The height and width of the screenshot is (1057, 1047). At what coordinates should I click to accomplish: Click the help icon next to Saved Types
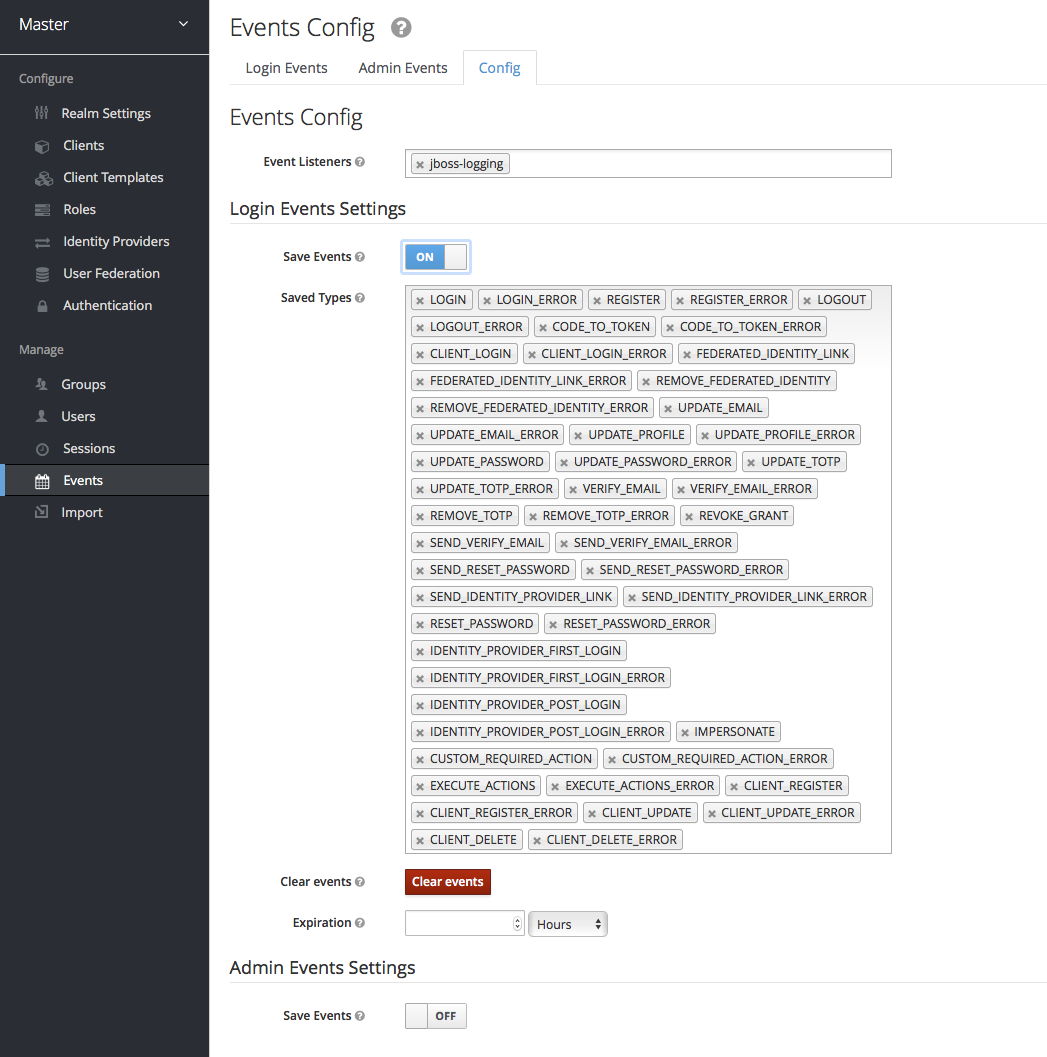coord(360,298)
